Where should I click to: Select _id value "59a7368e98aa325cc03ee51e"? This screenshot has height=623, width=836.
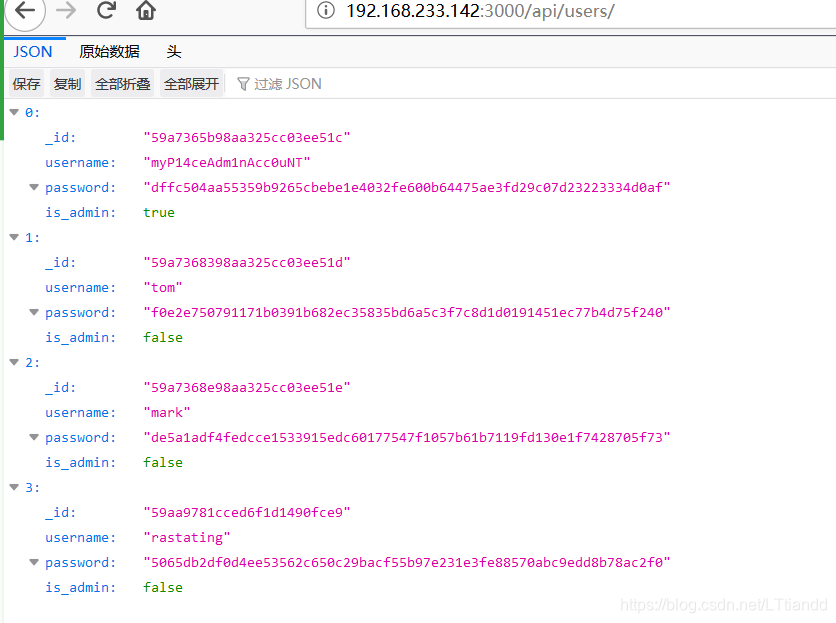pyautogui.click(x=247, y=388)
